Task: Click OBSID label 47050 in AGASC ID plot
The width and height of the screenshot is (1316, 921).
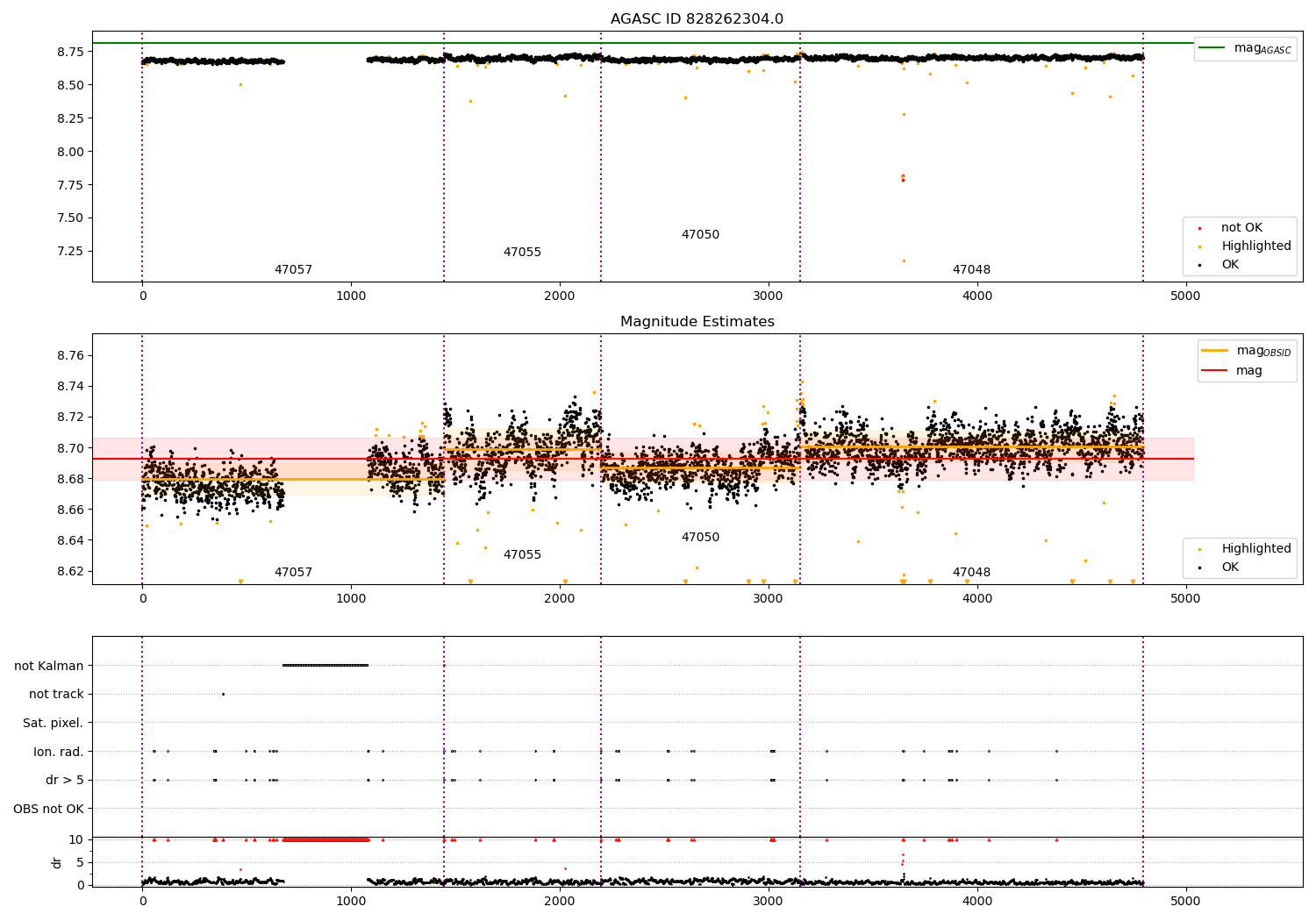Action: click(700, 235)
